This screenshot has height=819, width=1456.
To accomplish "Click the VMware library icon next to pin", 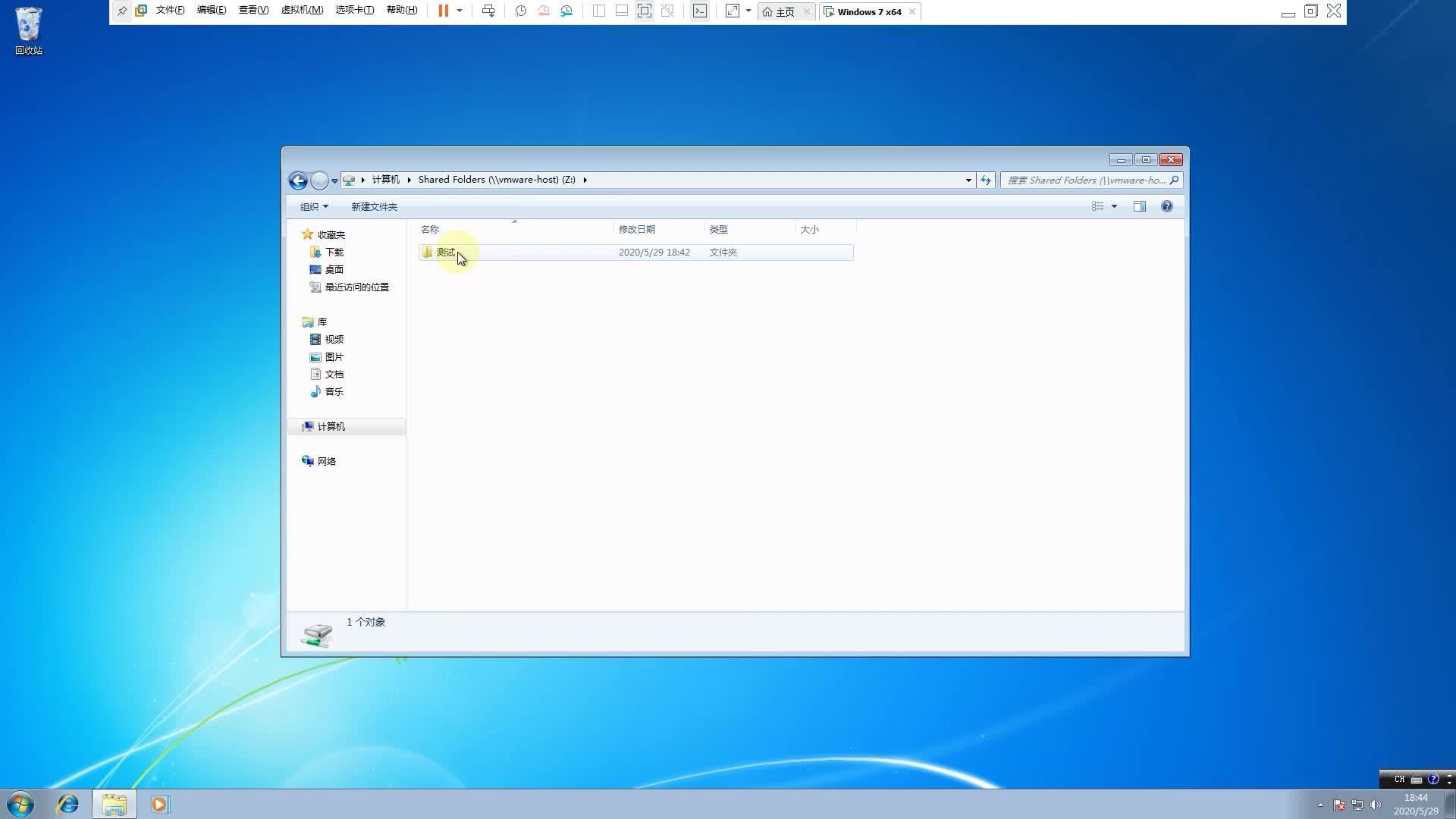I will point(141,11).
